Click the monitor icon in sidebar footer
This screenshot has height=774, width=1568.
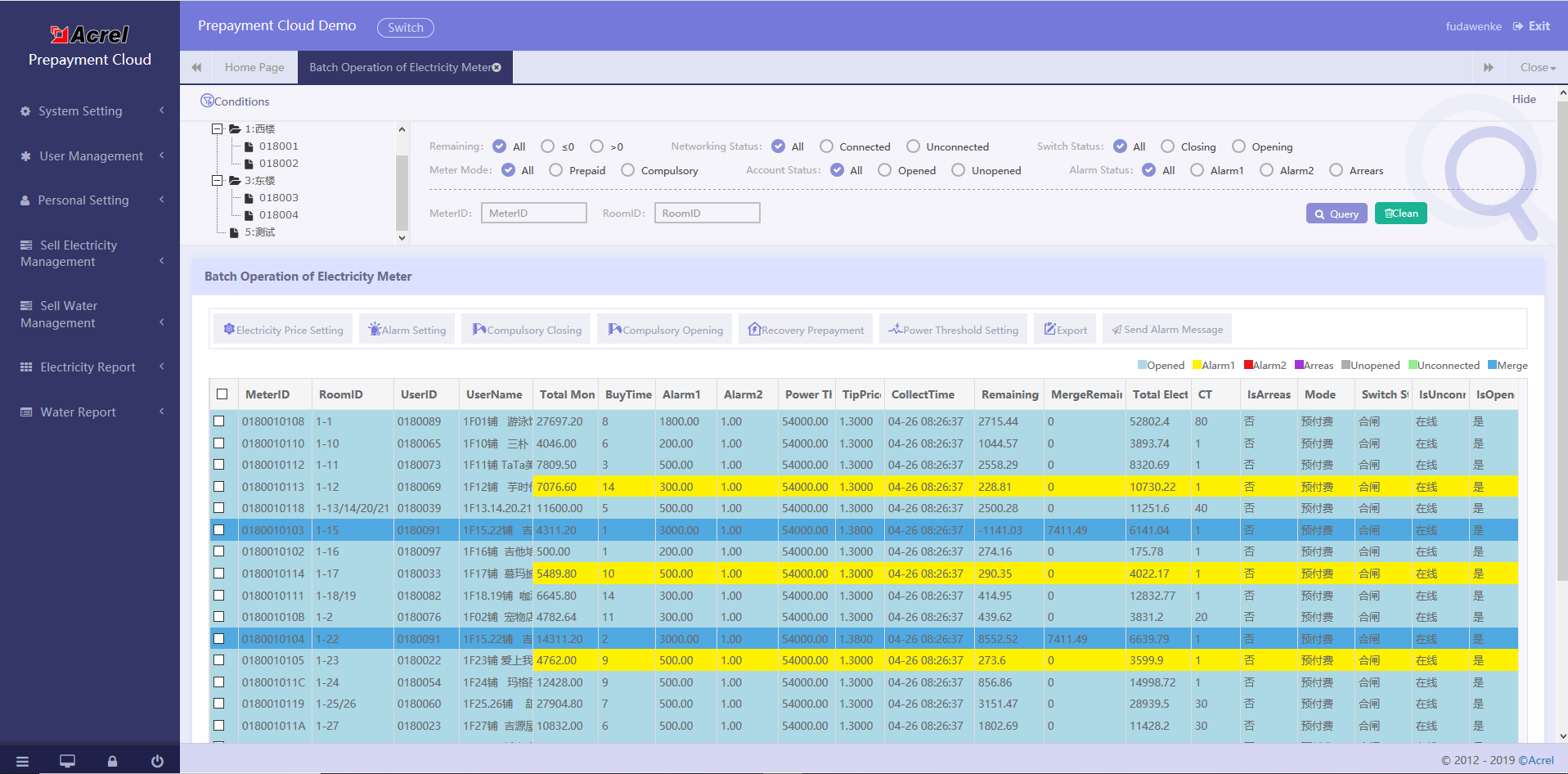[x=67, y=762]
